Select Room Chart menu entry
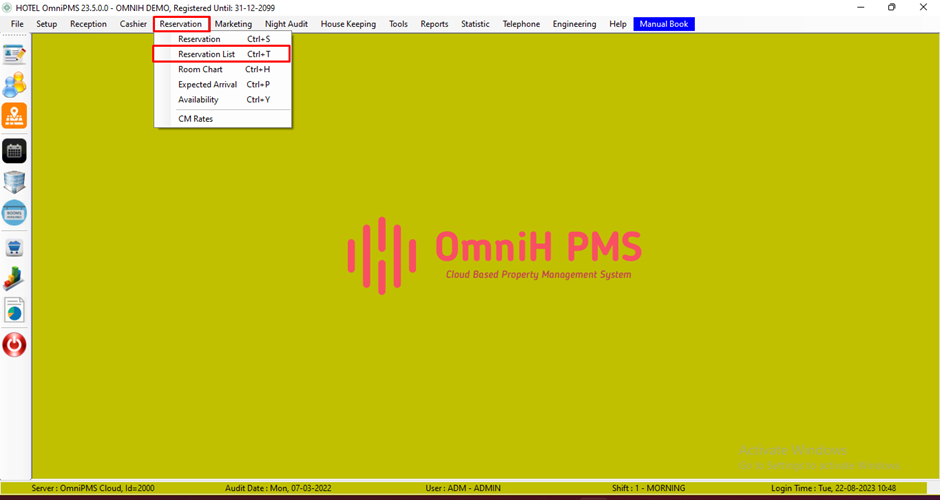Image resolution: width=940 pixels, height=500 pixels. click(x=223, y=70)
